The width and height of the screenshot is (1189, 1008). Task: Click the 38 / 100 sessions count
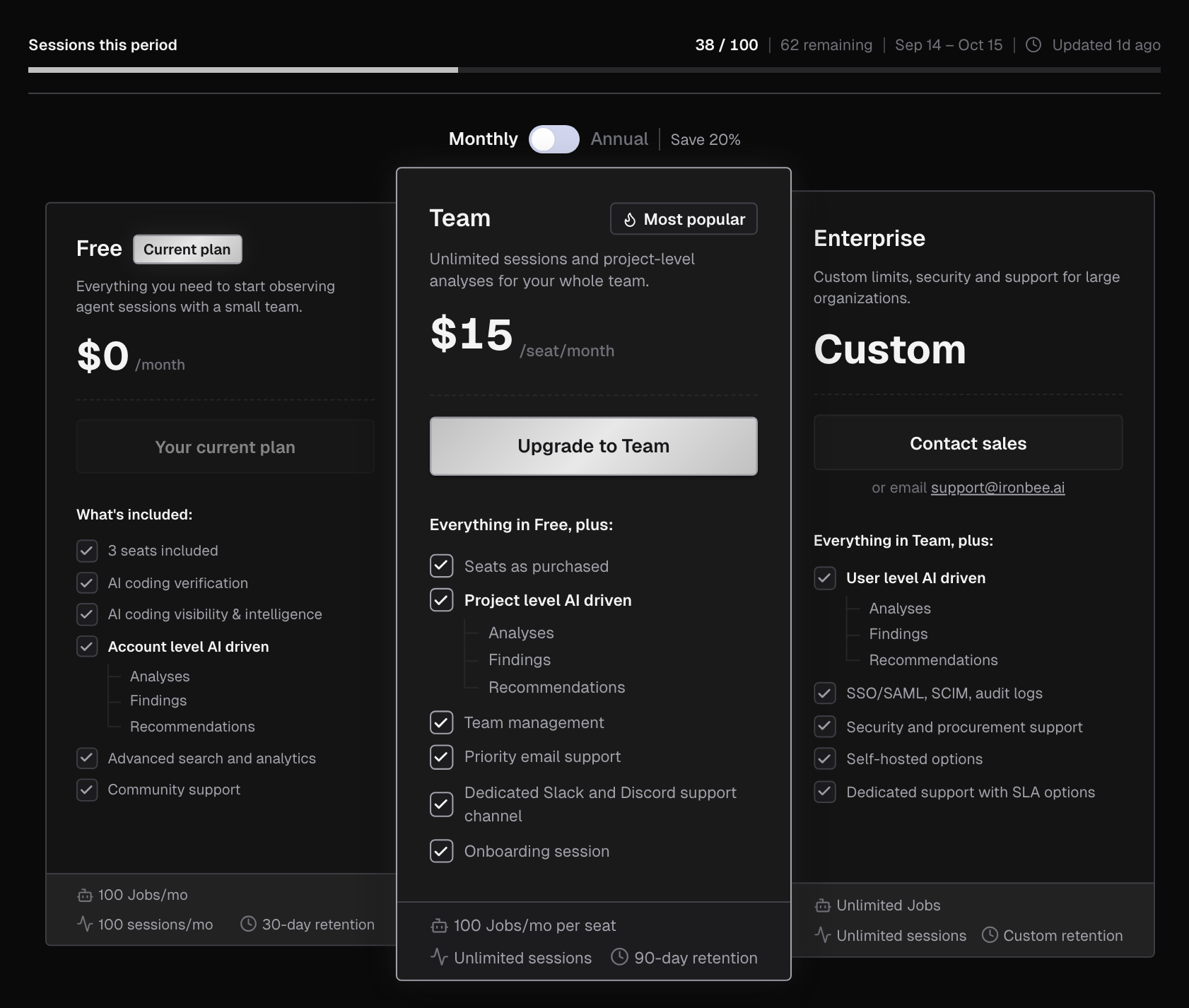point(727,45)
